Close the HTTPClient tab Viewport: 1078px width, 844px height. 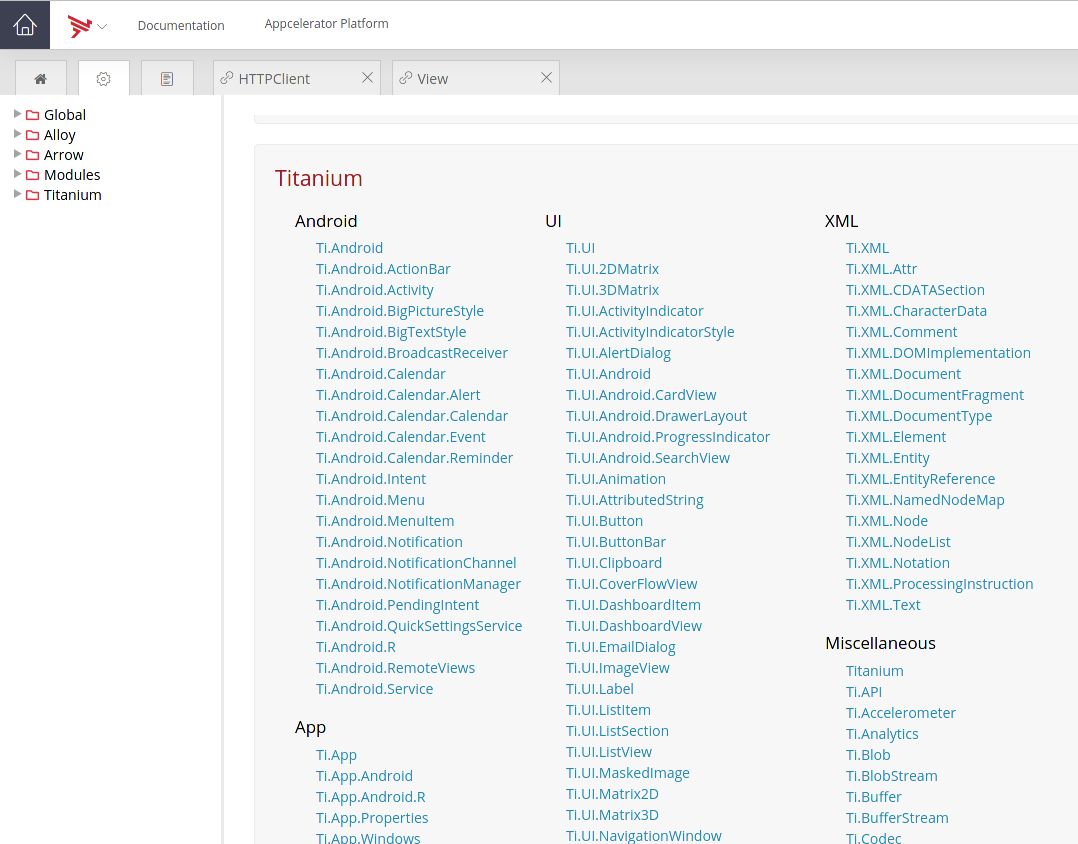pos(368,78)
